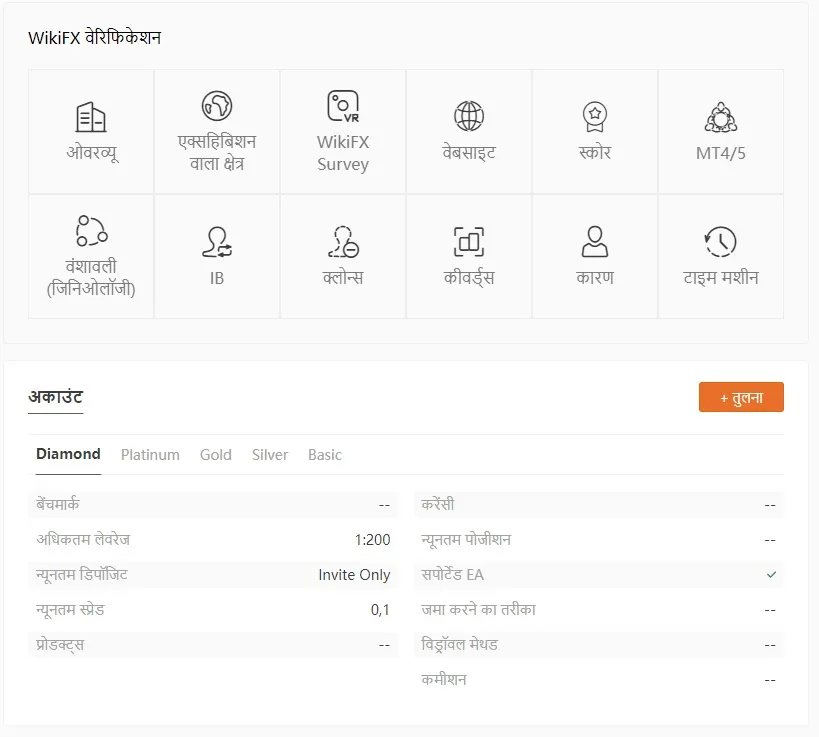Image resolution: width=819 pixels, height=737 pixels.
Task: Open the कारण person icon
Action: click(x=595, y=241)
